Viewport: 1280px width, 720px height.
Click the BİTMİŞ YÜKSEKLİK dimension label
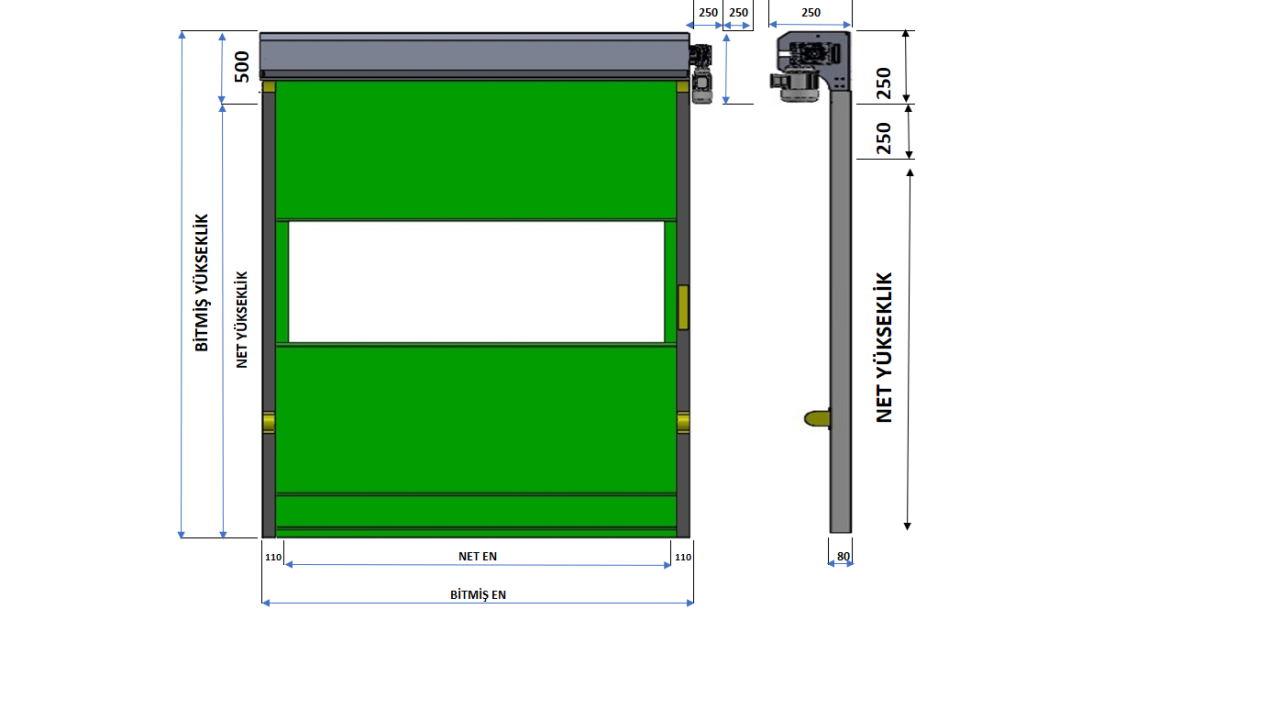[x=202, y=282]
